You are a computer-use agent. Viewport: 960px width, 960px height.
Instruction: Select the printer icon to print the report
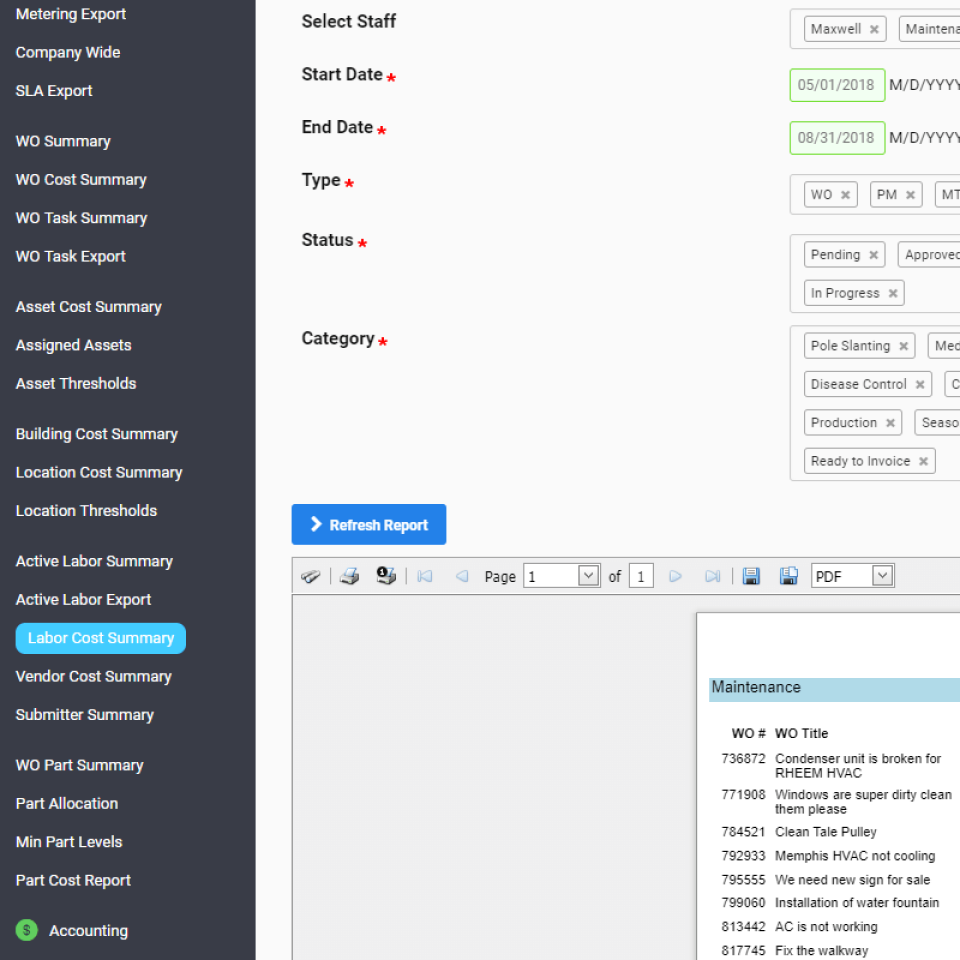(x=349, y=575)
